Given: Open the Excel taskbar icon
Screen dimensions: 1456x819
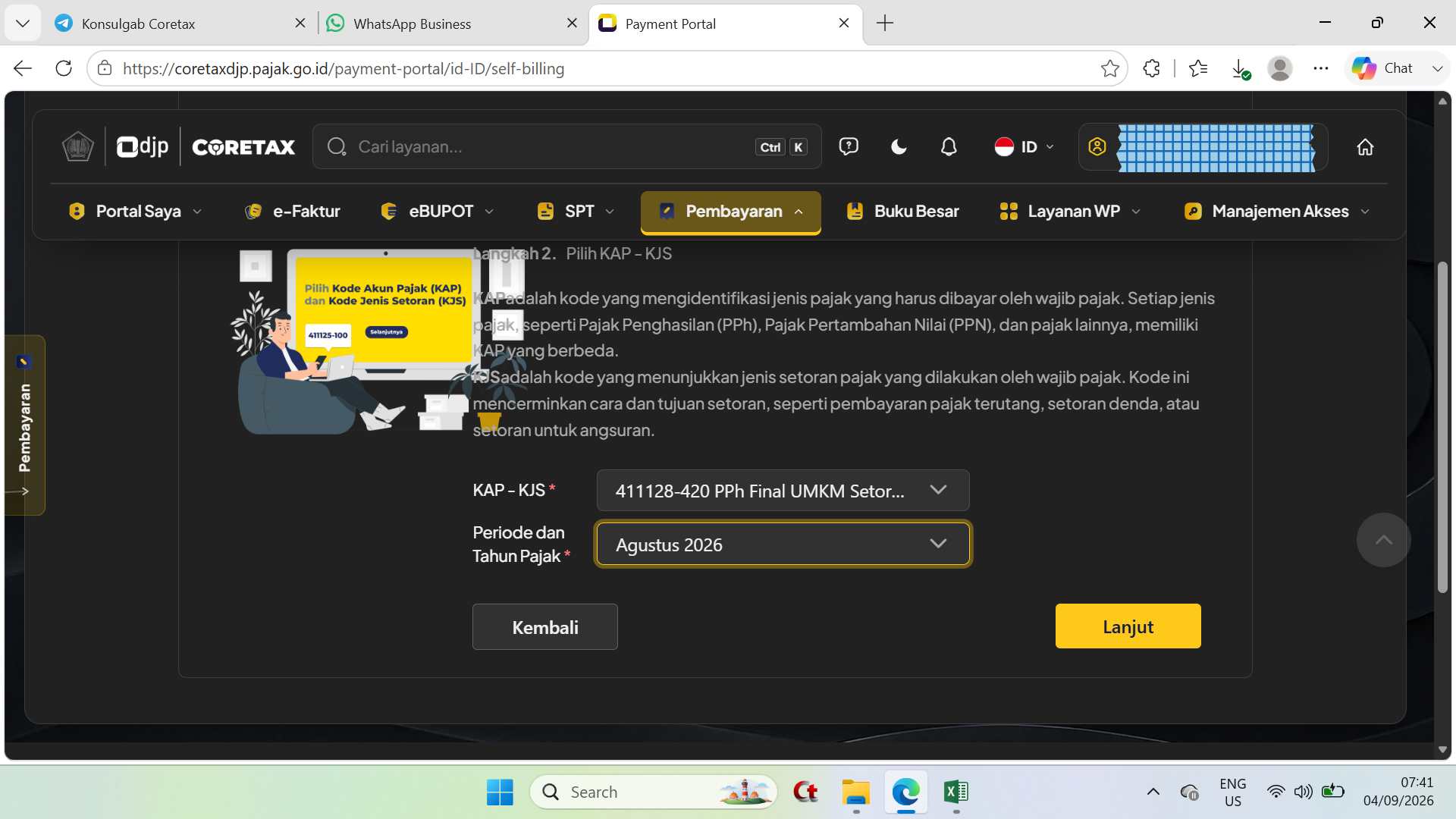Looking at the screenshot, I should point(955,792).
